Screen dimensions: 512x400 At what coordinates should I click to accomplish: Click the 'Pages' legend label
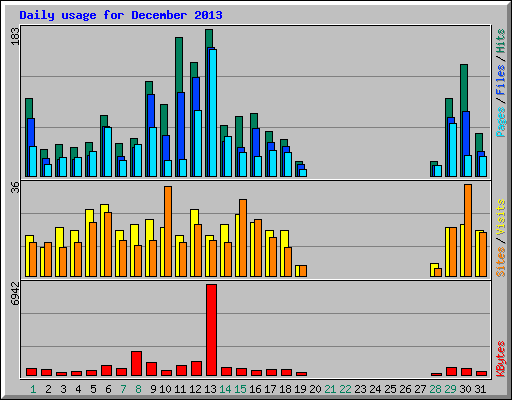[x=501, y=122]
